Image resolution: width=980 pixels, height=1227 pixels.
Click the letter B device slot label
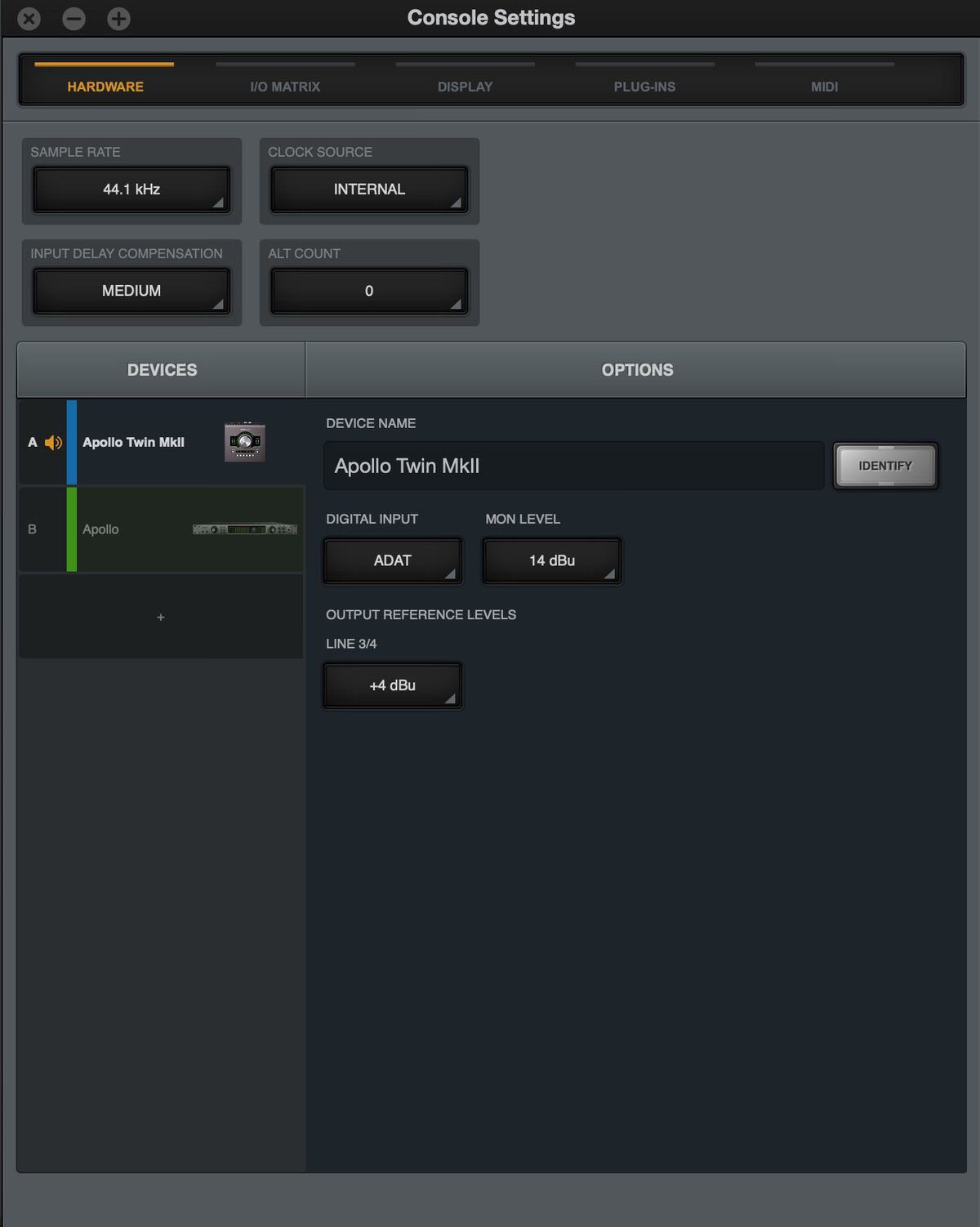33,529
